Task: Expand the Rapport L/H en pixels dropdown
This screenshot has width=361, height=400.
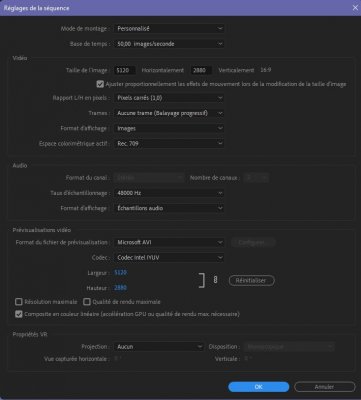Action: pos(169,98)
